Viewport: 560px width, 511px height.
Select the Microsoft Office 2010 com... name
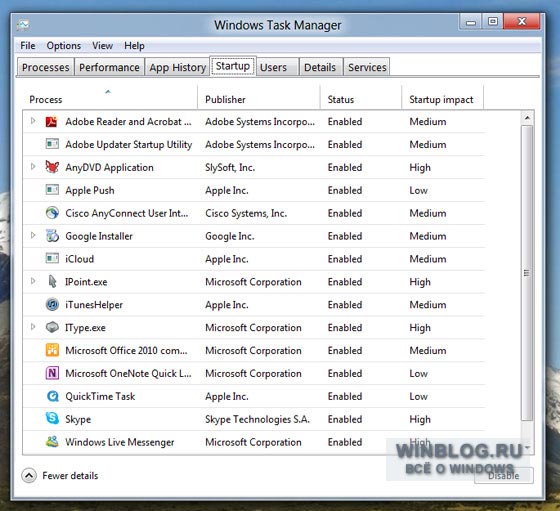[126, 351]
